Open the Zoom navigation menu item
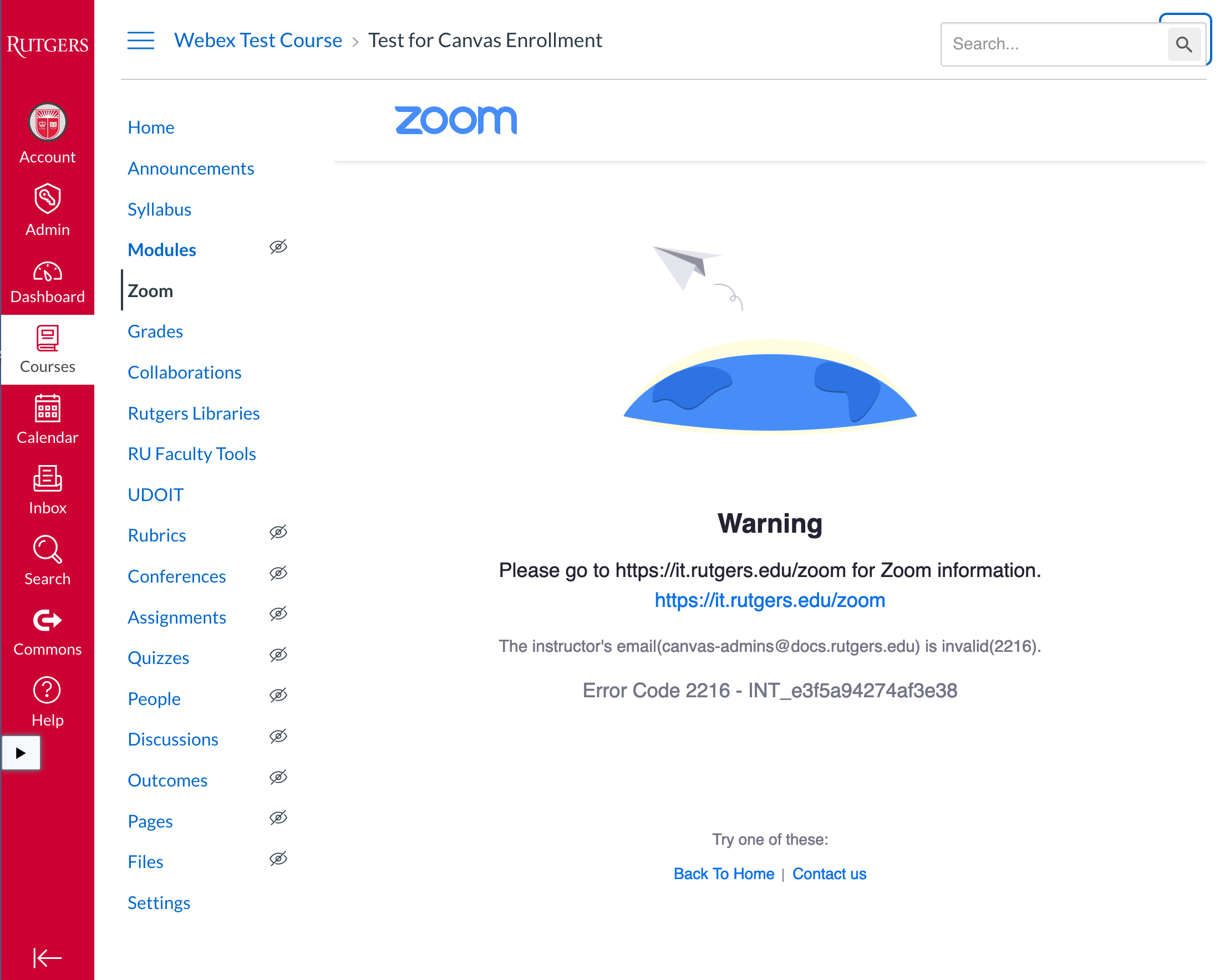Viewport: 1230px width, 980px height. tap(150, 290)
